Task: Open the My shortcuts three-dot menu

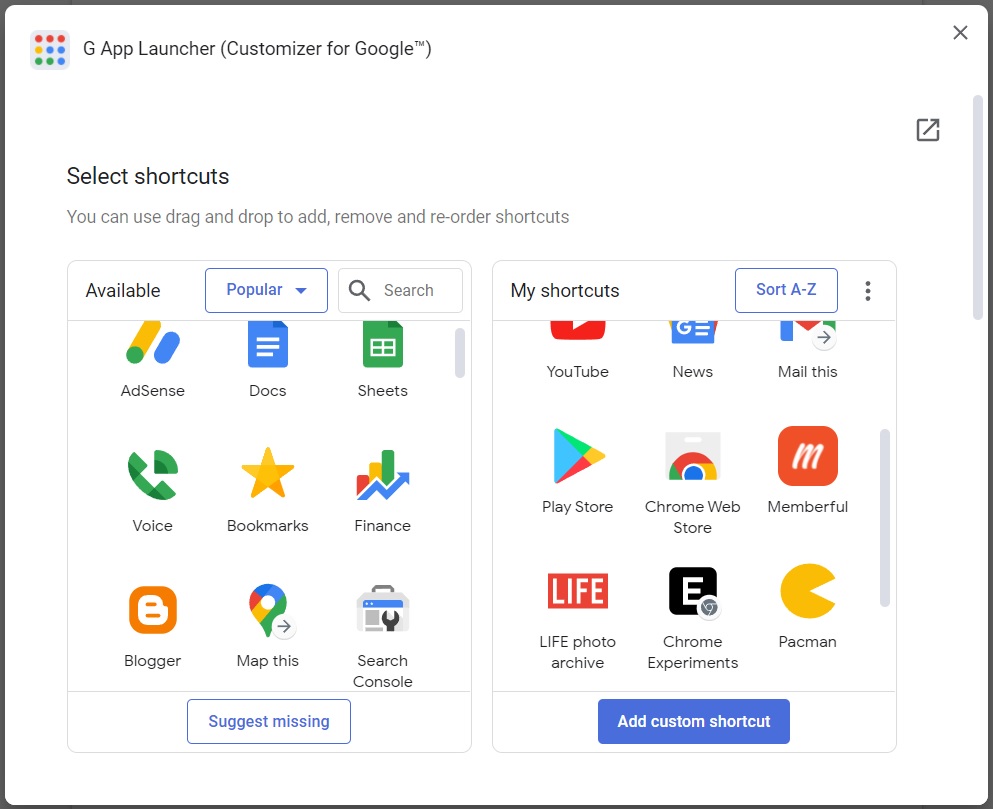Action: 867,291
